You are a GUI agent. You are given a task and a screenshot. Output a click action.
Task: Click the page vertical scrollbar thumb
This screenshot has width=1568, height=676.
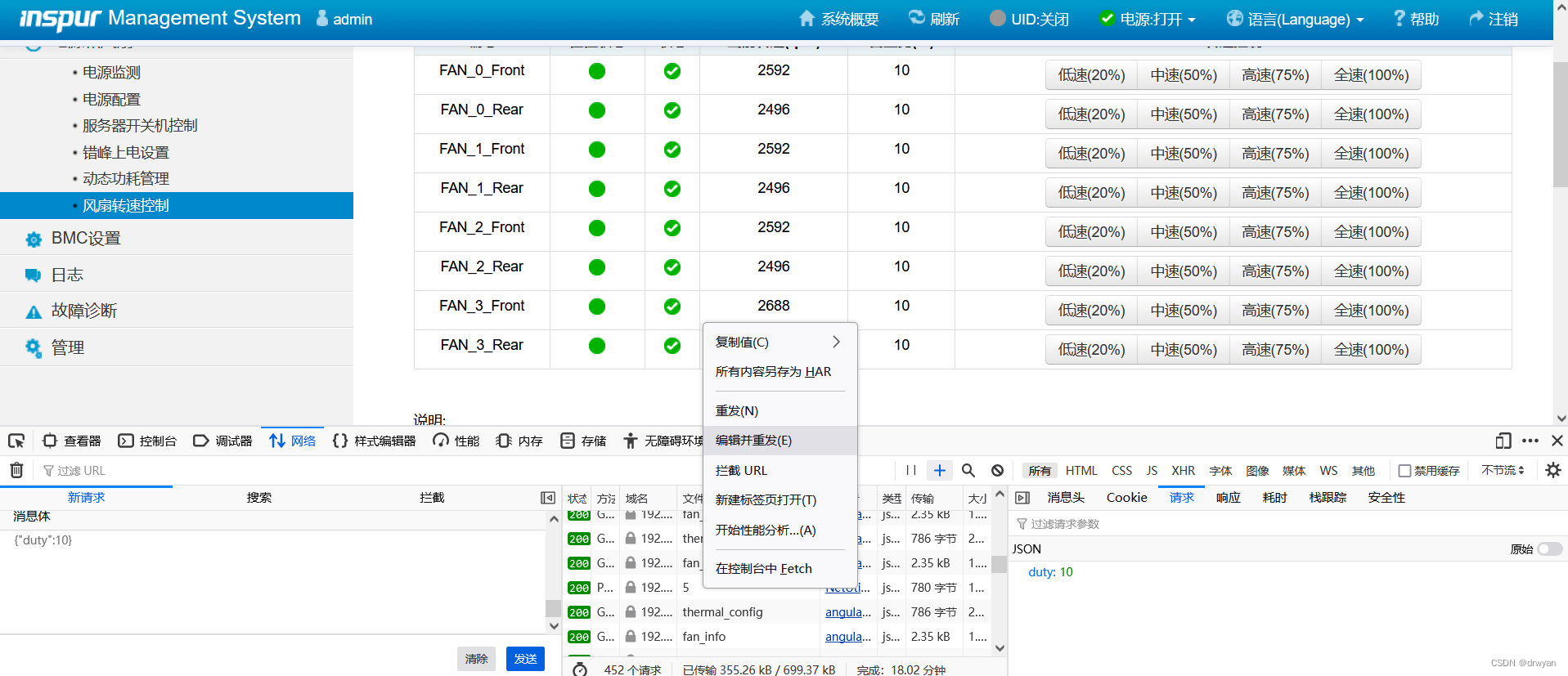[1560, 123]
